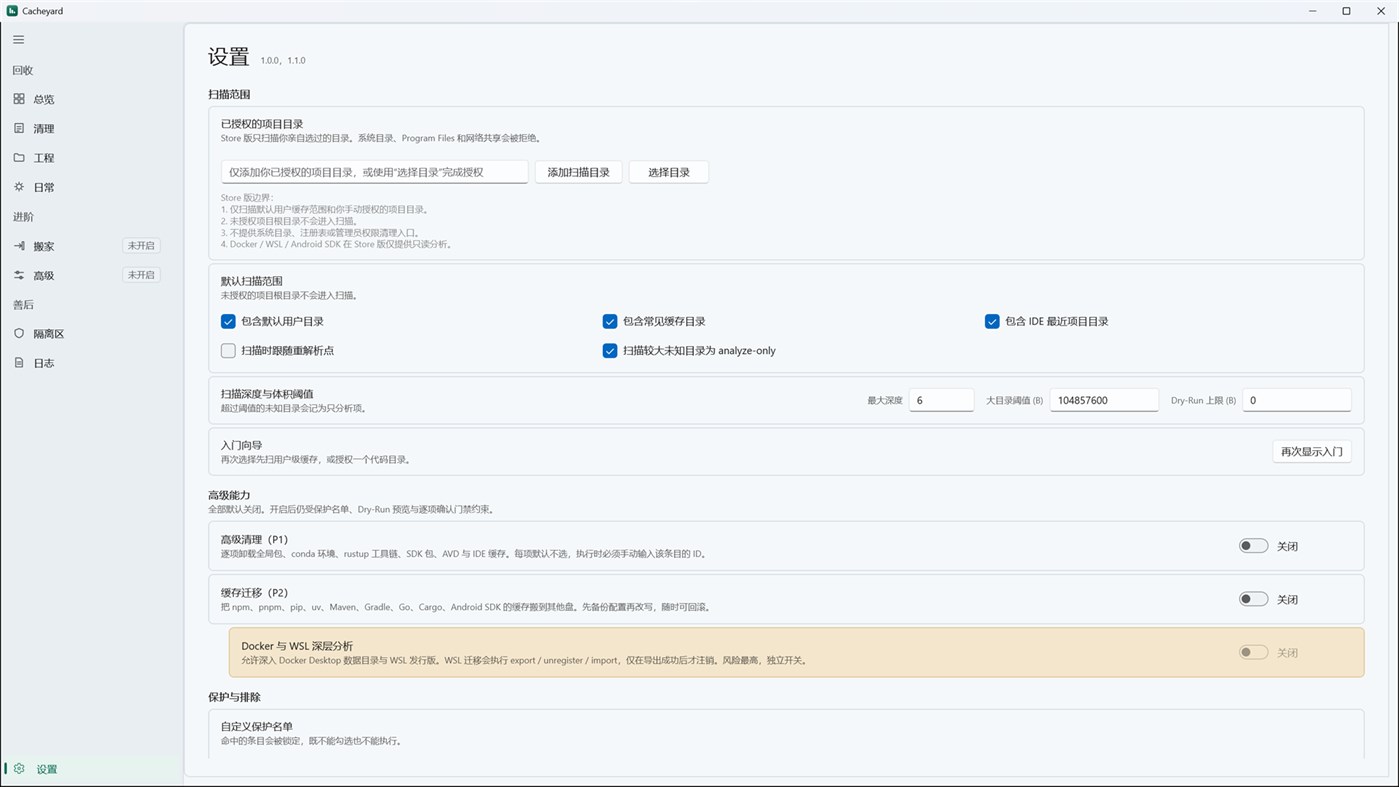Image resolution: width=1399 pixels, height=787 pixels.
Task: Uncheck 包含常见缓存目录 option
Action: (x=610, y=321)
